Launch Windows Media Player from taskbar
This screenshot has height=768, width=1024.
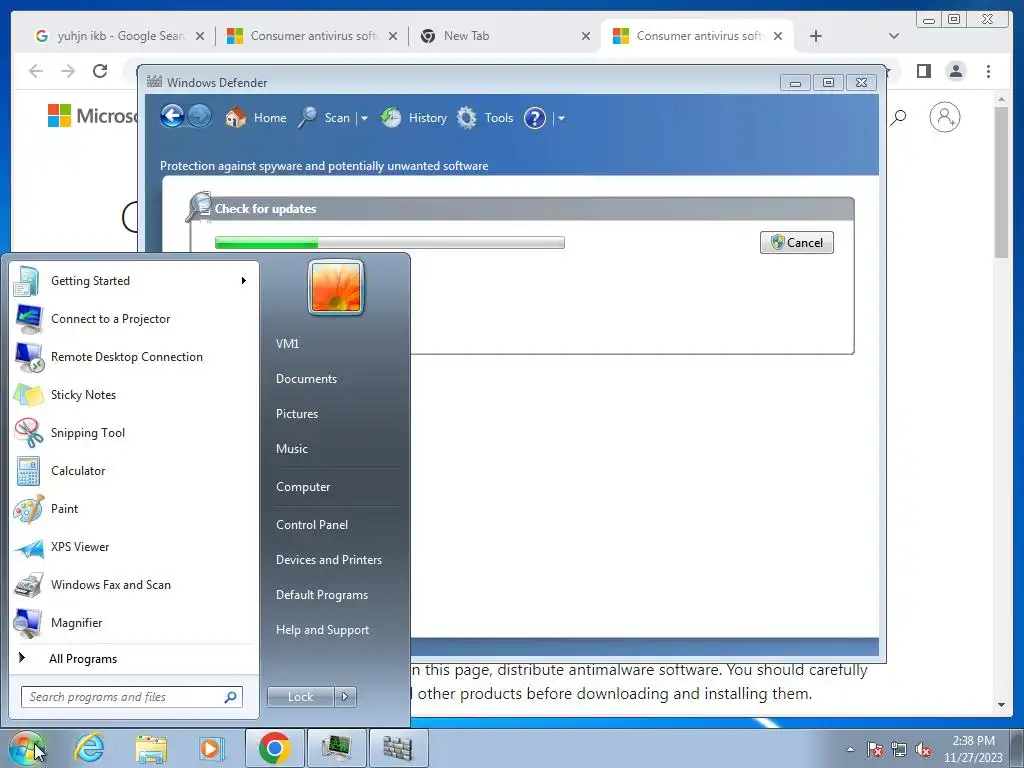[211, 748]
